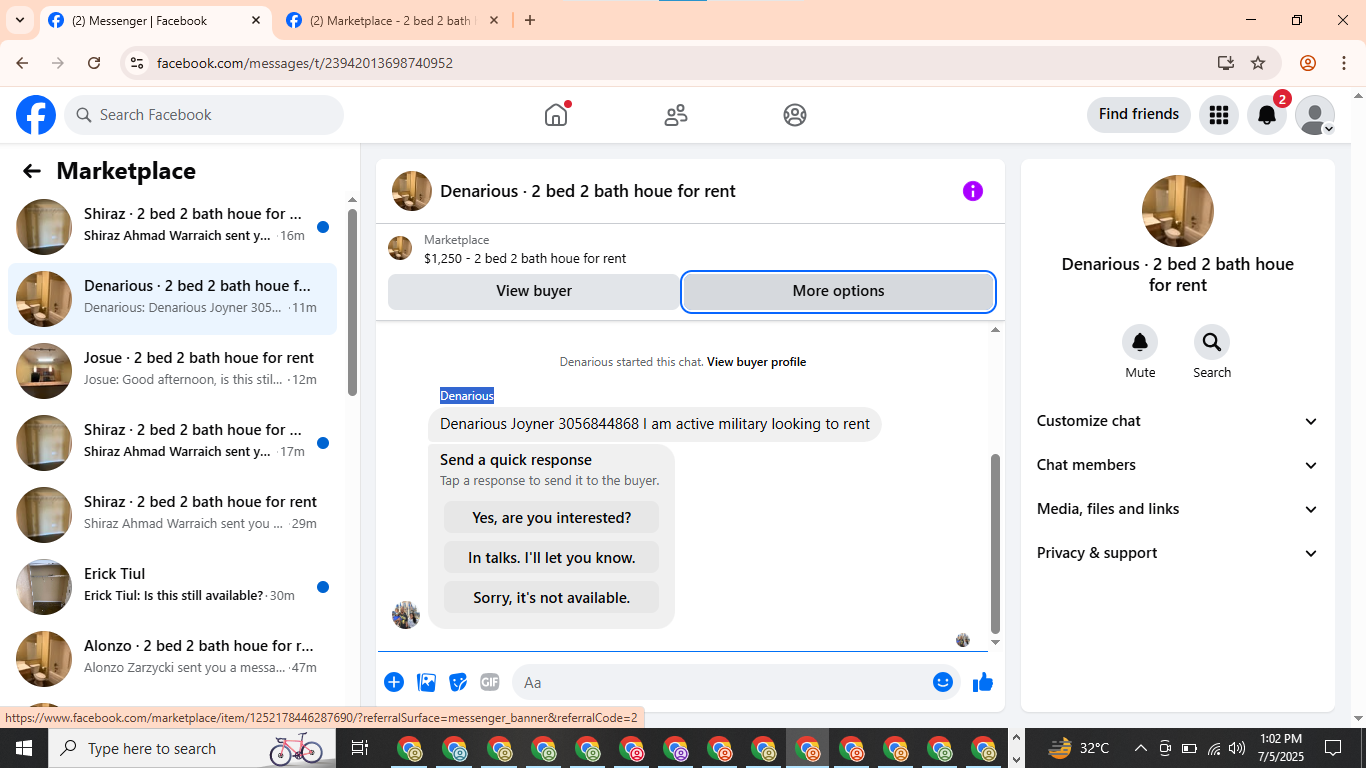The width and height of the screenshot is (1366, 768).
Task: Open the Chrome three-dot menu
Action: 1344,63
